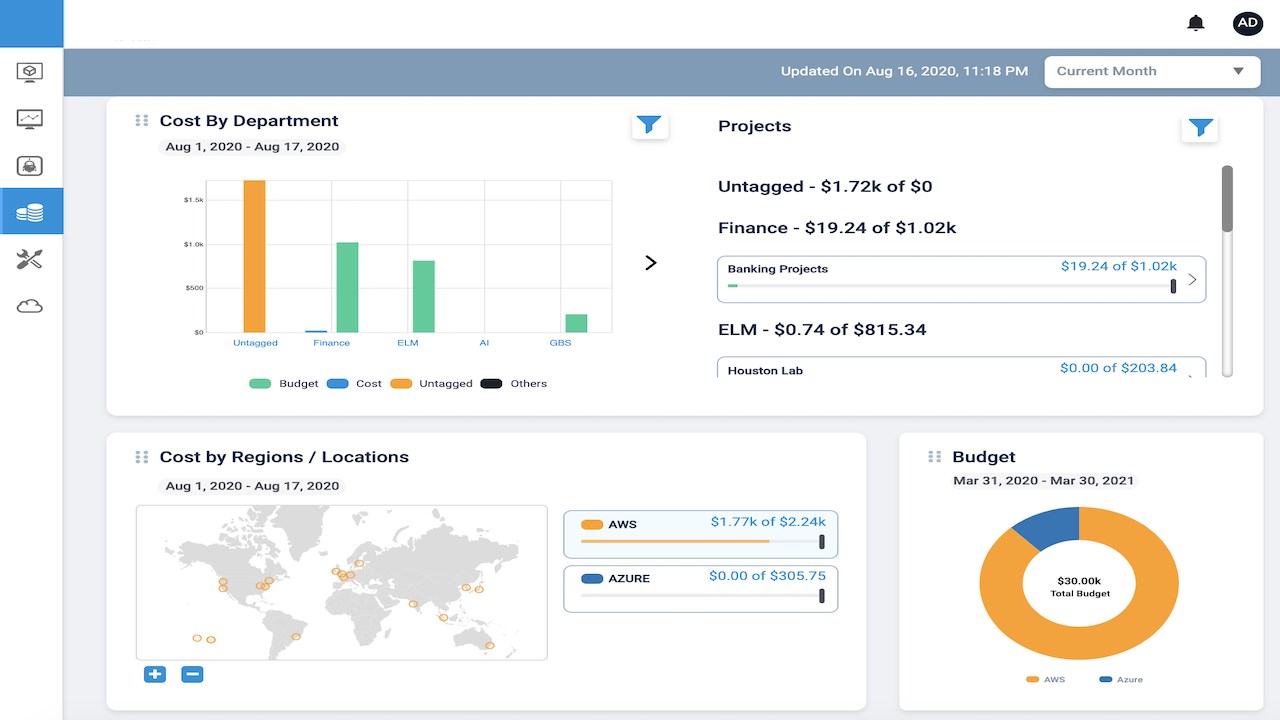Expand the Banking Projects row chevron

tap(1192, 280)
